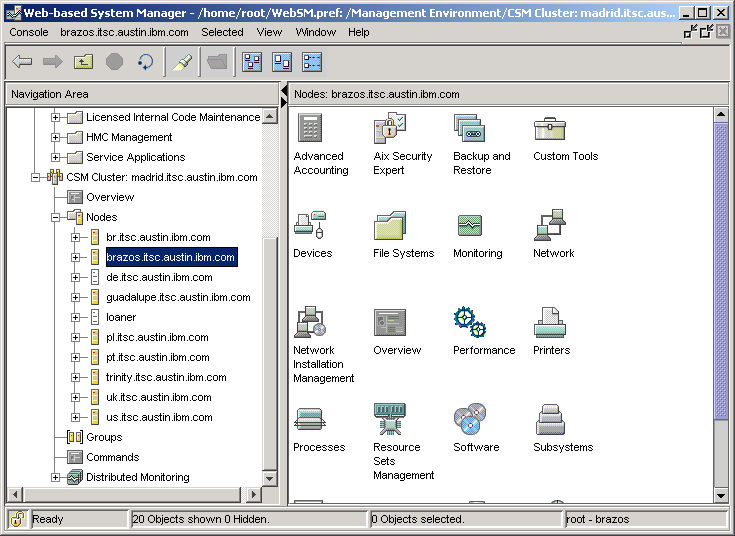This screenshot has width=735, height=536.
Task: Click the inner window restore icon
Action: point(706,32)
